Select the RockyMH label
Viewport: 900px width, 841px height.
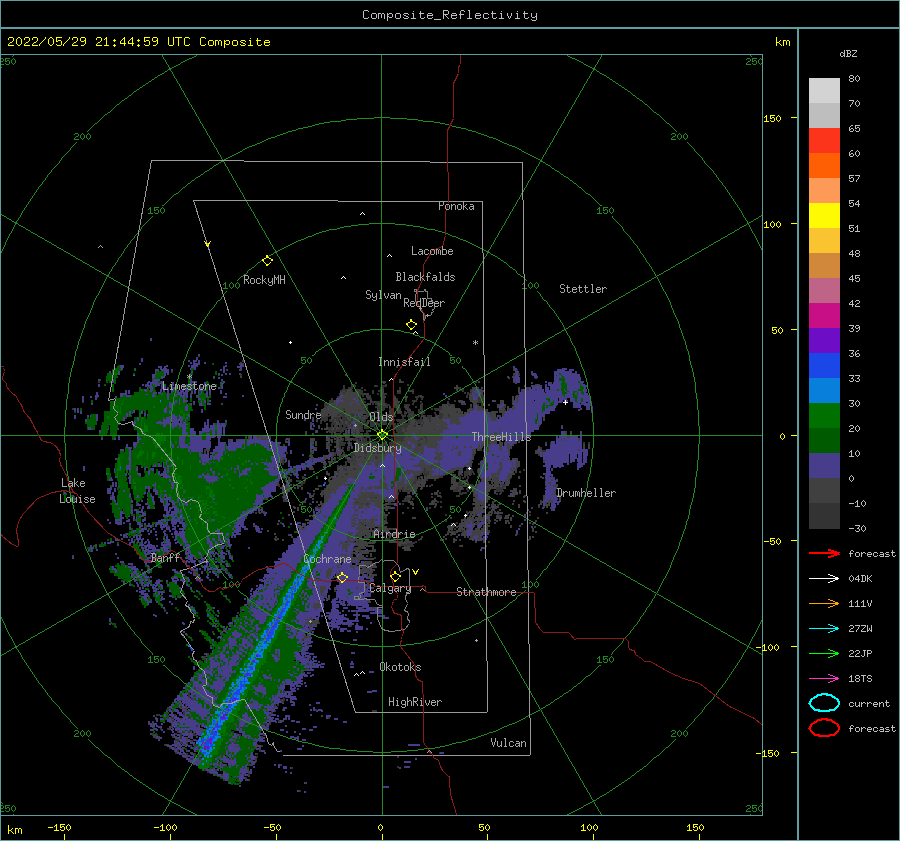(x=264, y=280)
